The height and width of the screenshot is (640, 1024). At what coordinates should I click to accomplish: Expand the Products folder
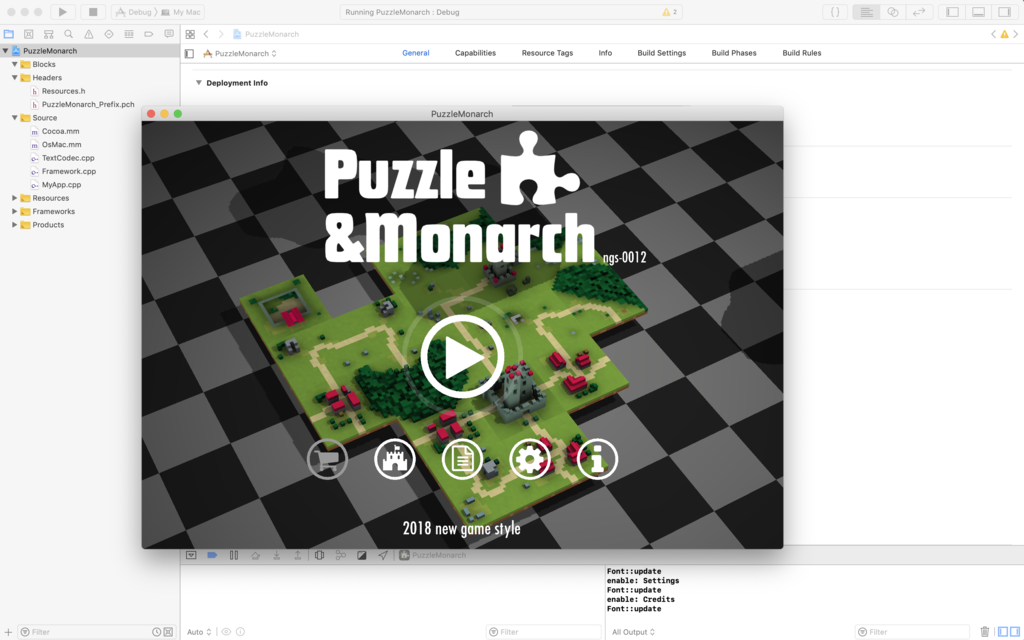coord(14,225)
